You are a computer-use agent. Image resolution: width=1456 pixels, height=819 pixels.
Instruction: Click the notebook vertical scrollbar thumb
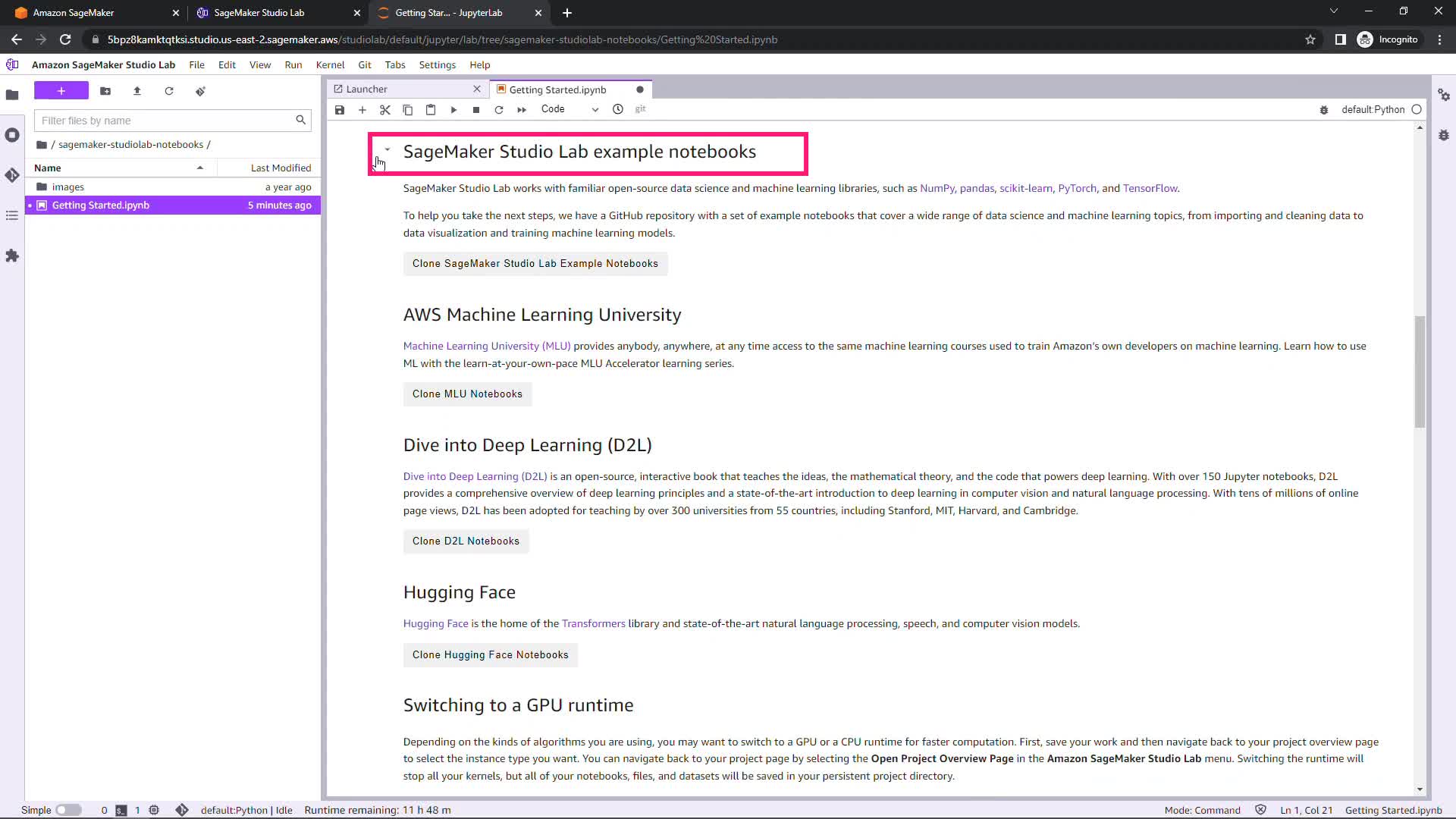coord(1420,372)
